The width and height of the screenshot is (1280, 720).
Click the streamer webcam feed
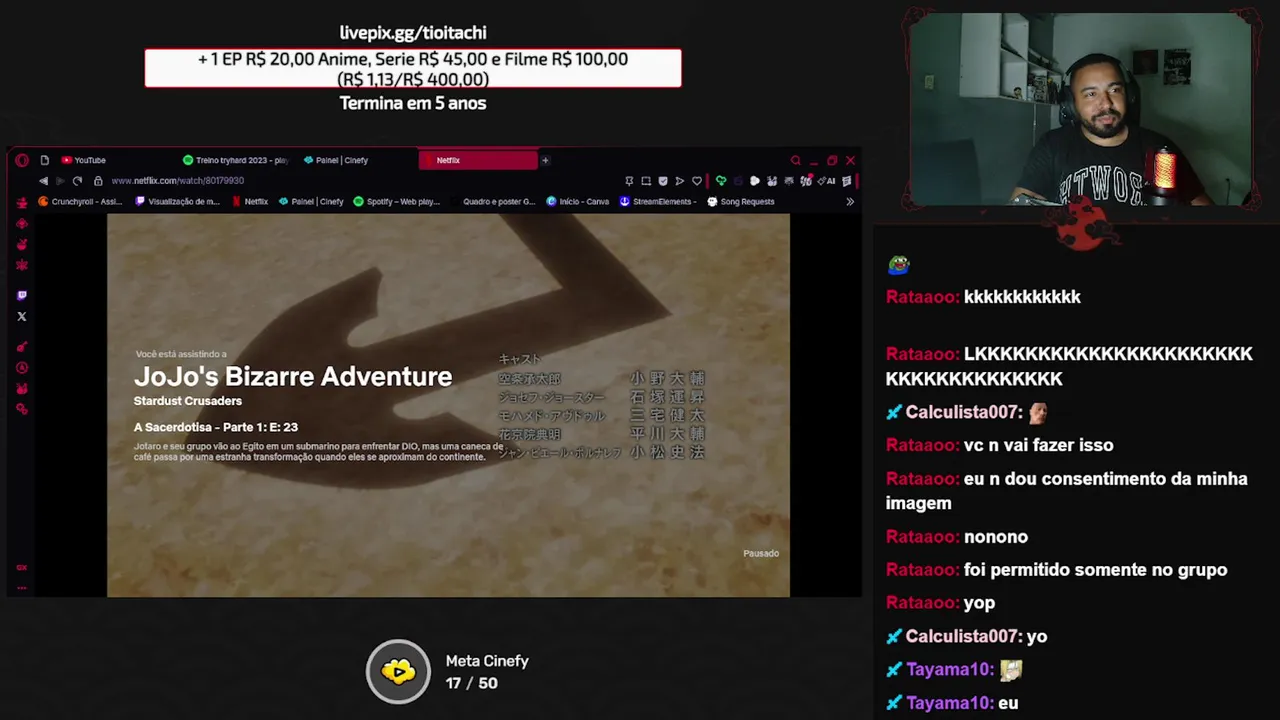pyautogui.click(x=1080, y=110)
